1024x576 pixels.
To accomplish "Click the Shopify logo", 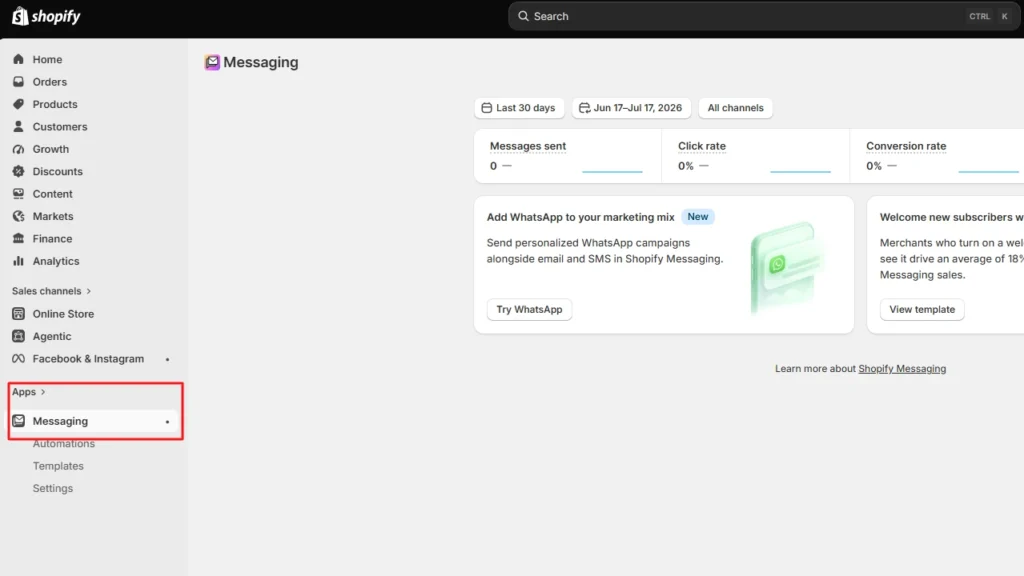I will (x=46, y=16).
